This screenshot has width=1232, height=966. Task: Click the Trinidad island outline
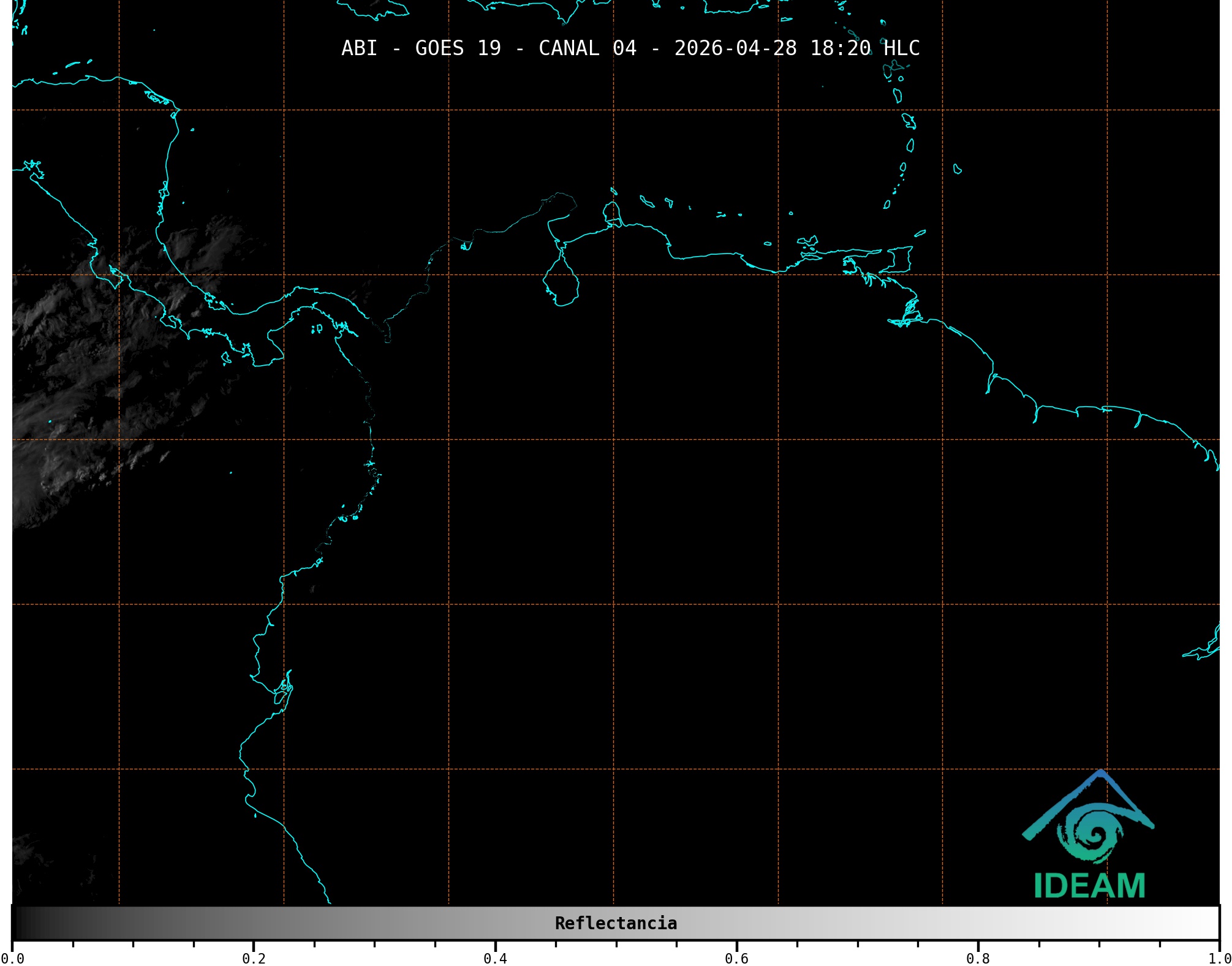[899, 259]
